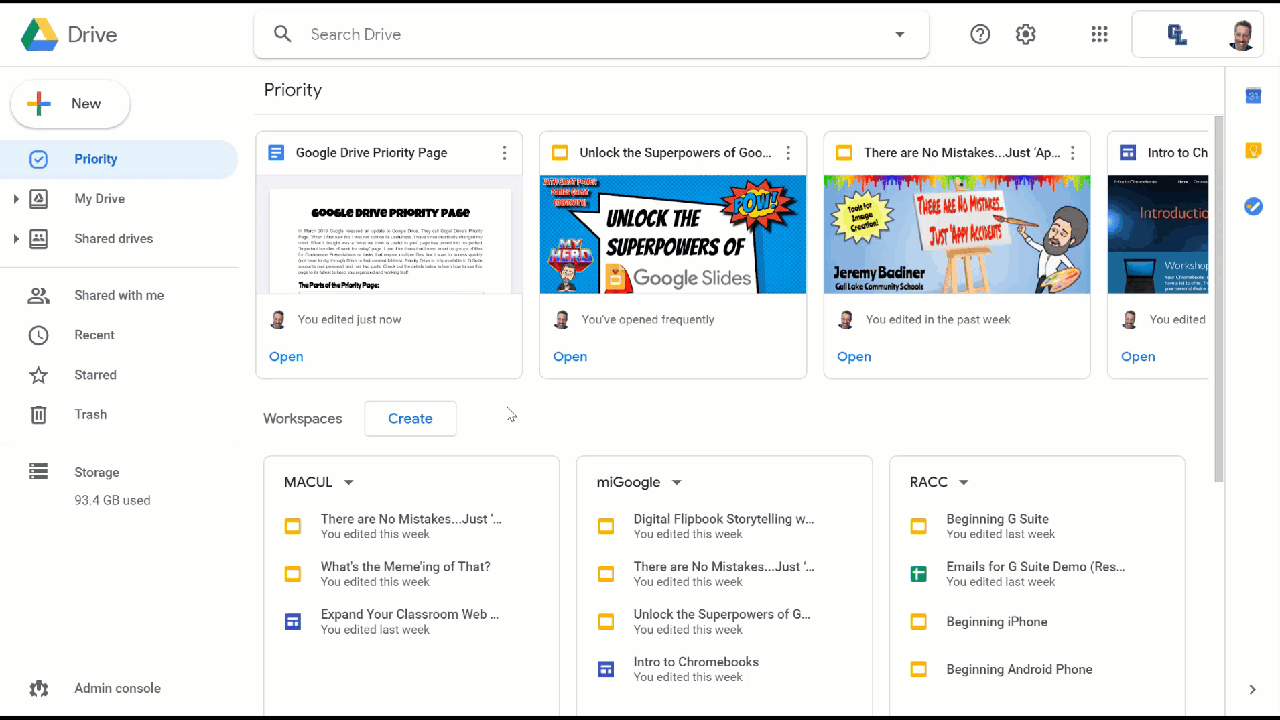Viewport: 1280px width, 720px height.
Task: Open more options for Google Drive Priority Page card
Action: (x=504, y=153)
